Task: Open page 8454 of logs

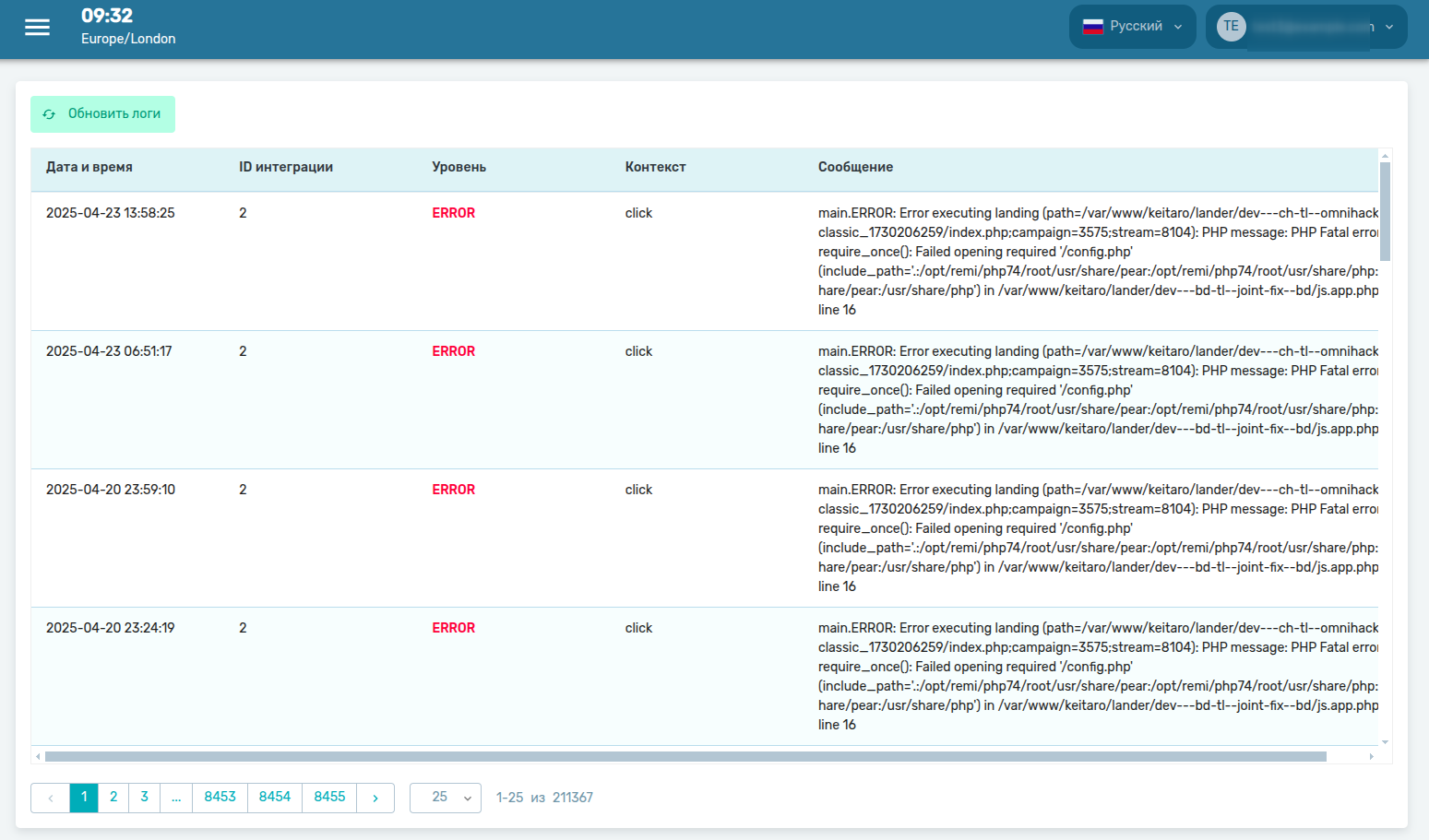Action: click(275, 798)
